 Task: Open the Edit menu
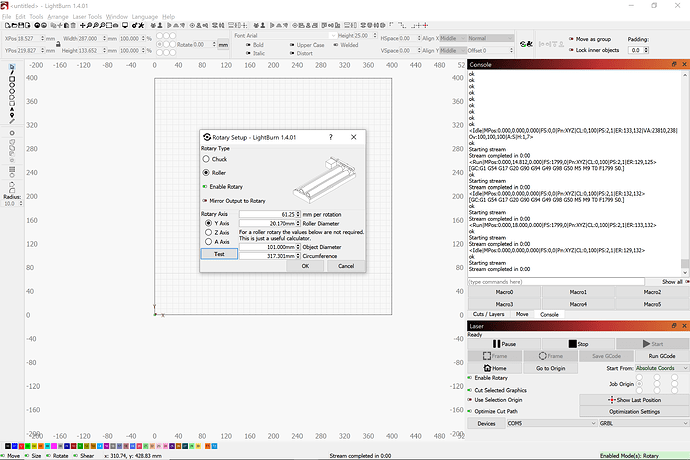click(20, 17)
